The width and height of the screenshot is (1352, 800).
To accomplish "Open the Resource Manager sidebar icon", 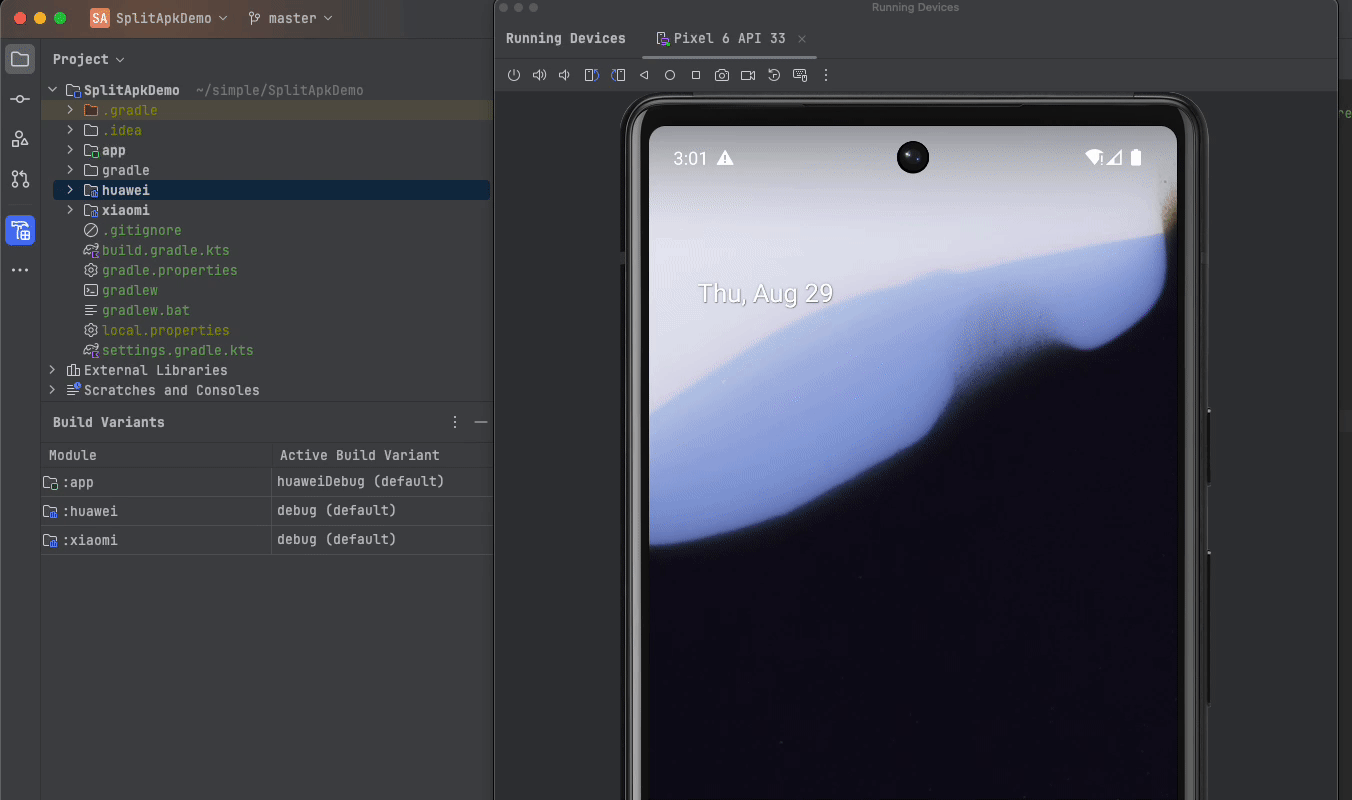I will click(x=20, y=139).
